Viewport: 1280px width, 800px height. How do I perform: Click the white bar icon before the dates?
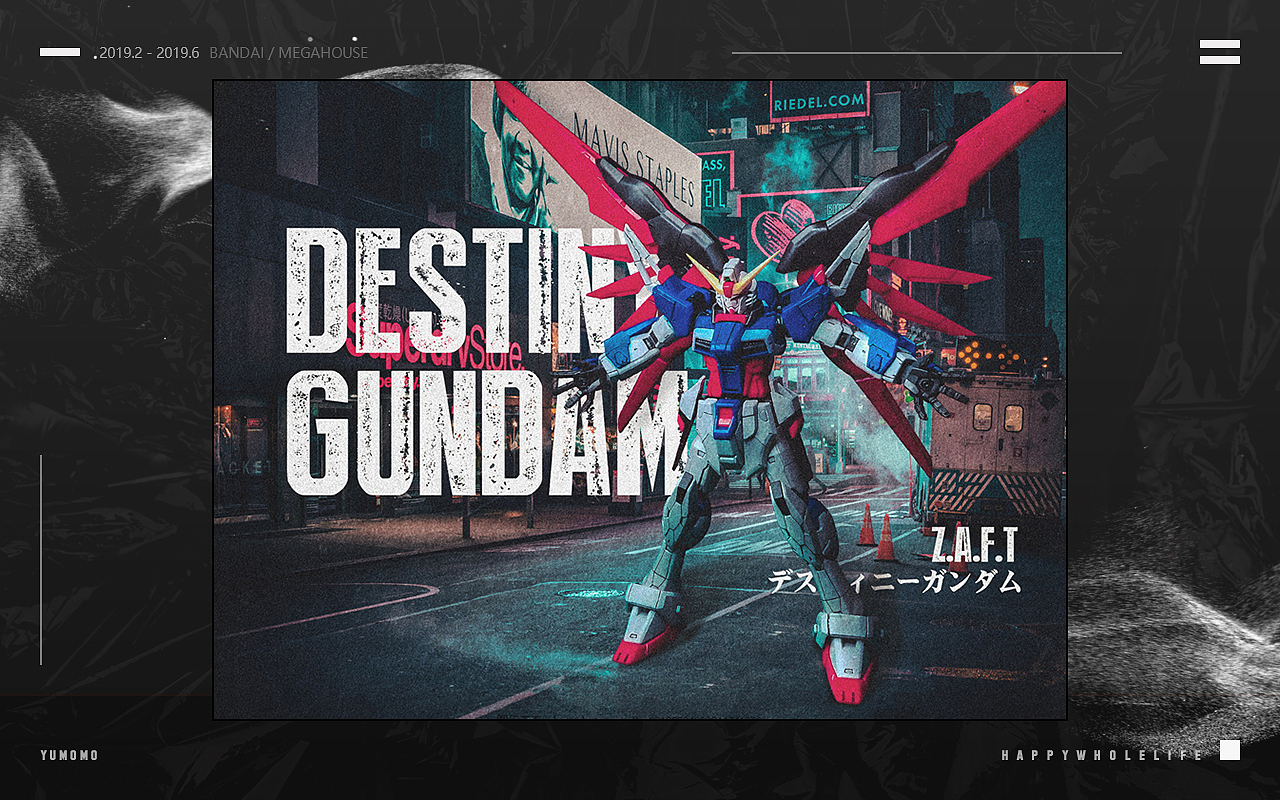point(60,52)
